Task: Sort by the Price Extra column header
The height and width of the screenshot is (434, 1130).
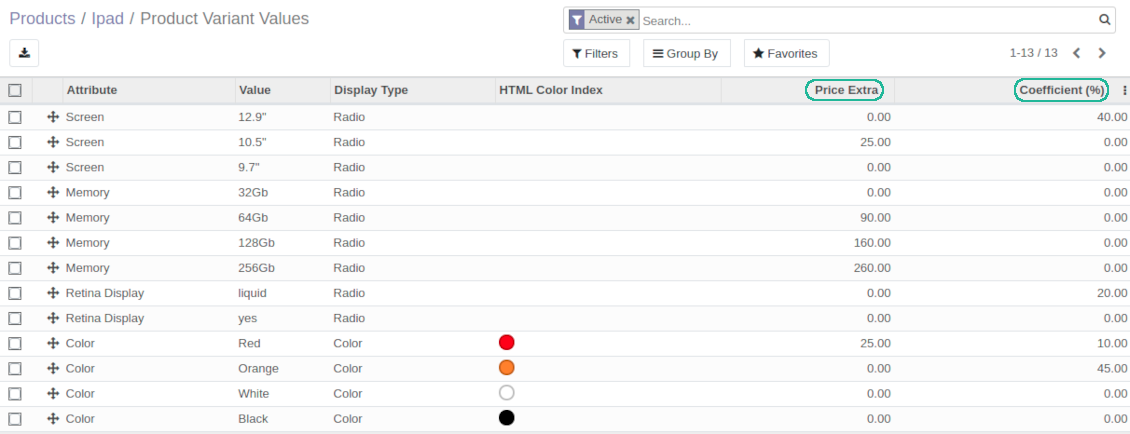Action: pos(847,90)
